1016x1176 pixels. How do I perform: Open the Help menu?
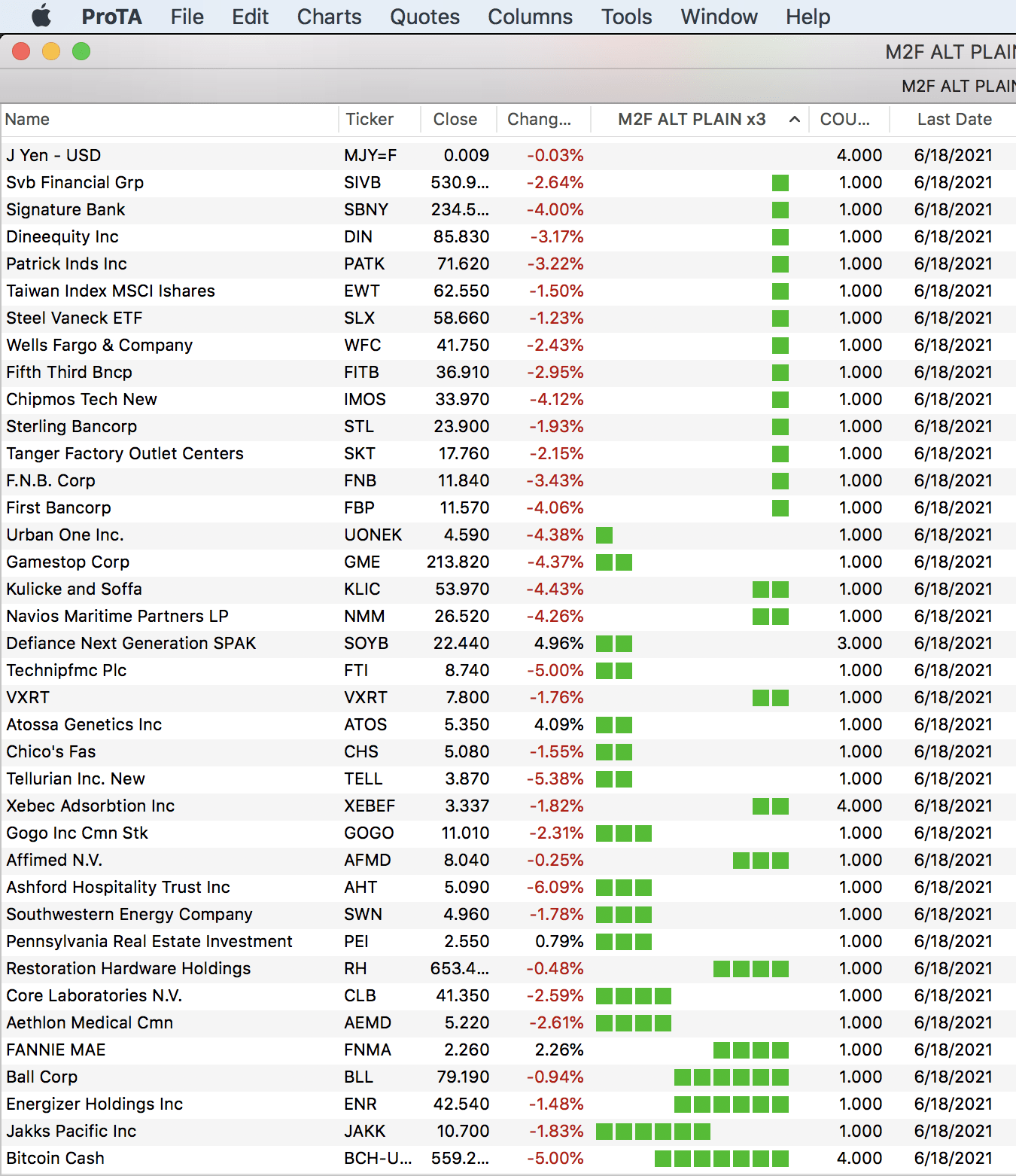tap(808, 17)
